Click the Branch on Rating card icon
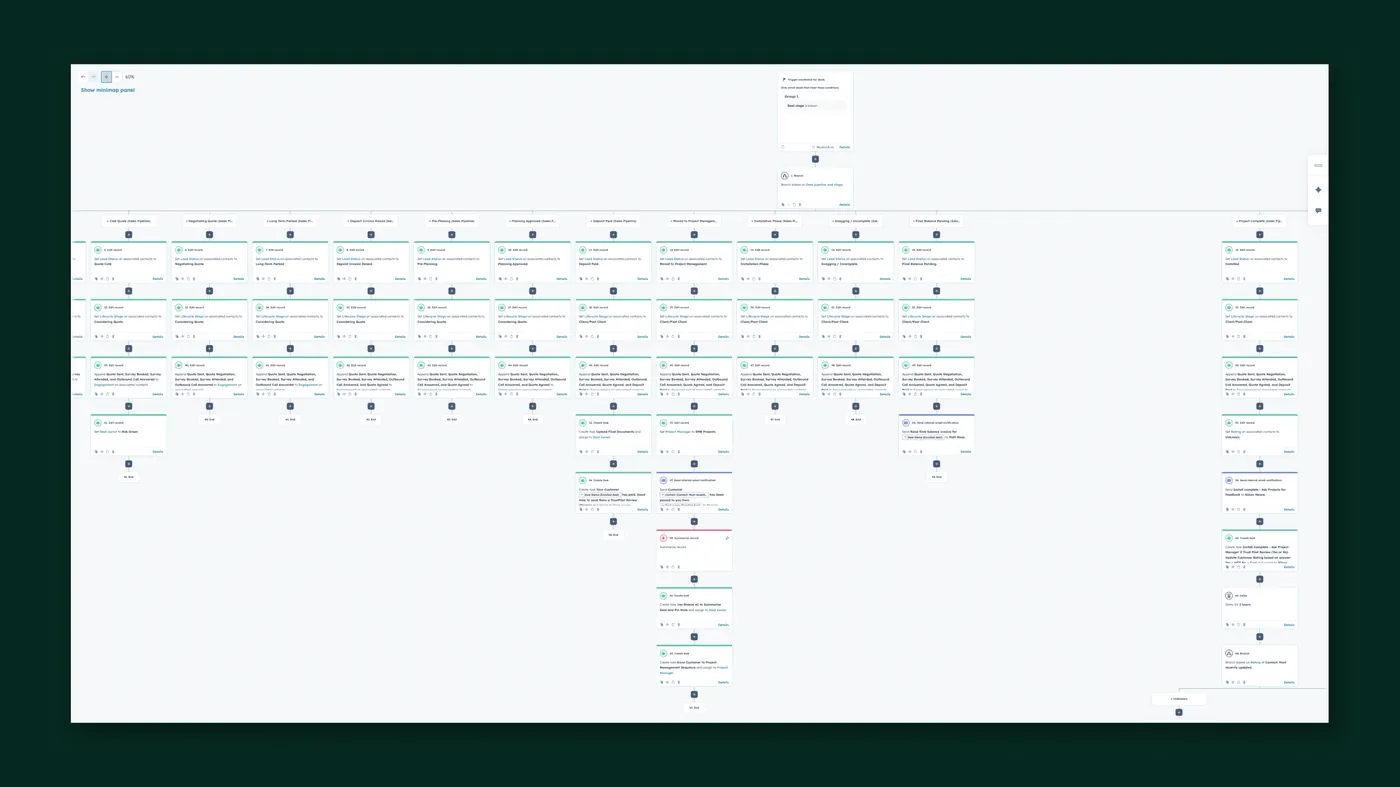Screen dimensions: 1400x787 [x=1229, y=653]
